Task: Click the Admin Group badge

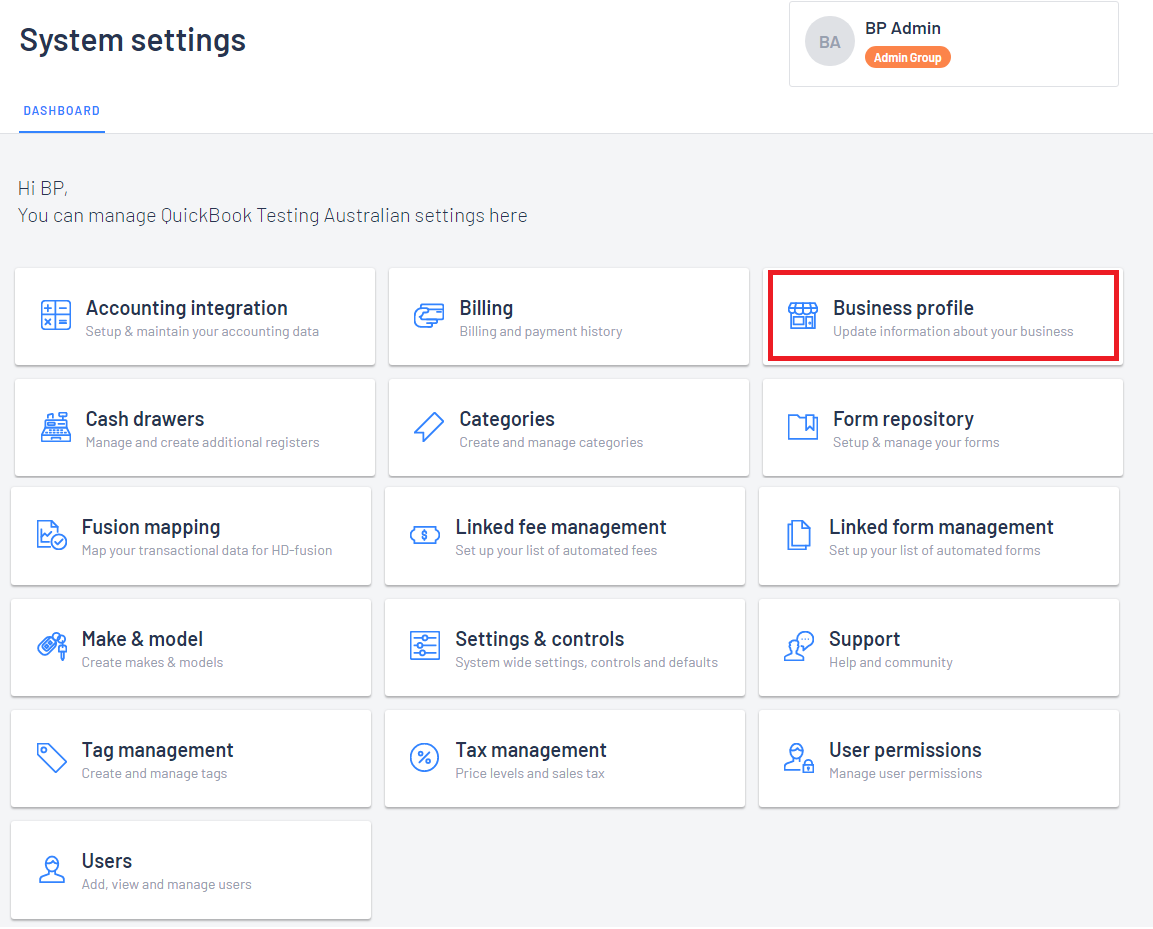Action: 907,58
